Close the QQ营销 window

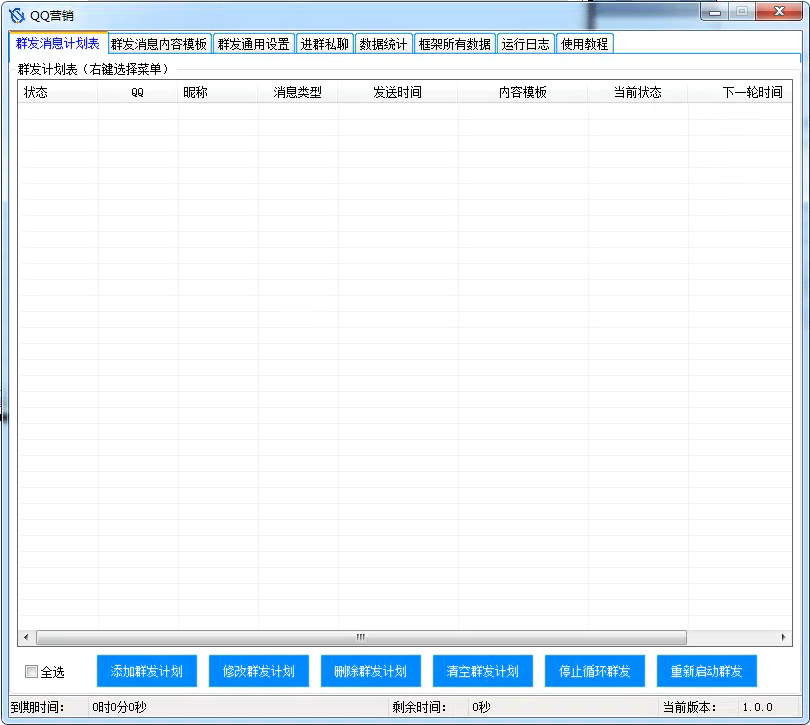(x=779, y=12)
